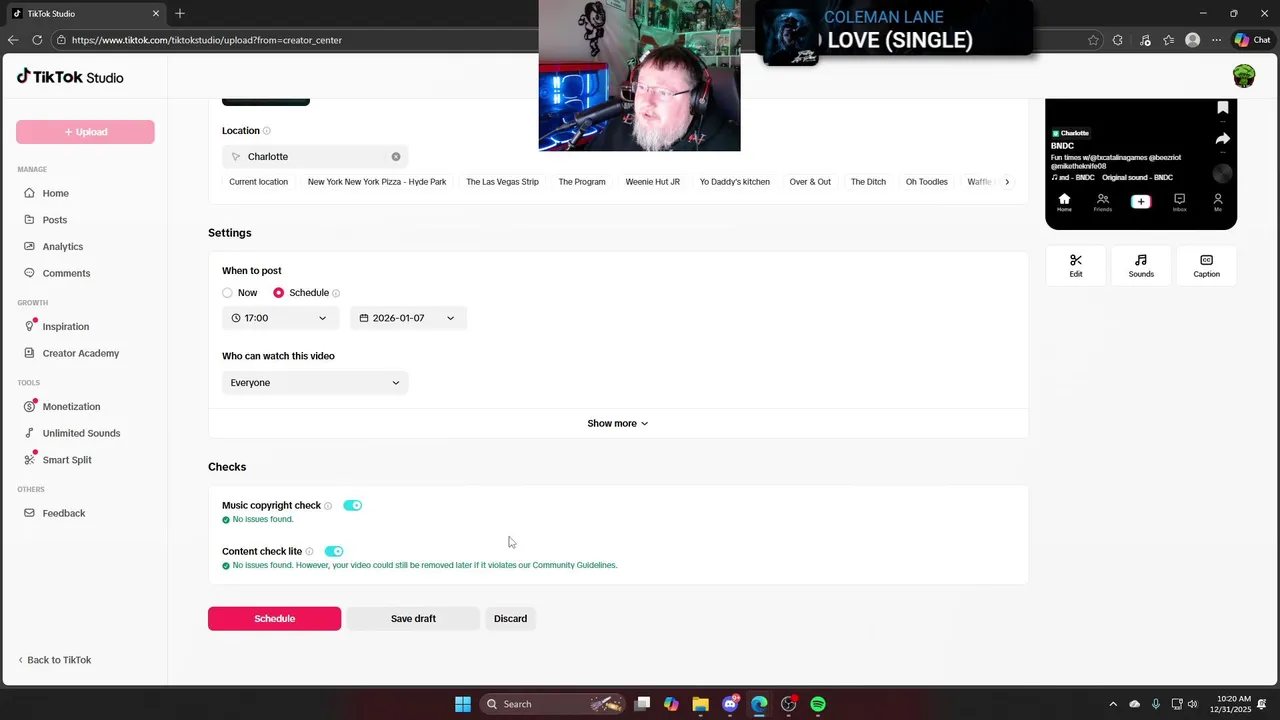Viewport: 1280px width, 720px height.
Task: Refresh the browser page
Action: point(37,40)
